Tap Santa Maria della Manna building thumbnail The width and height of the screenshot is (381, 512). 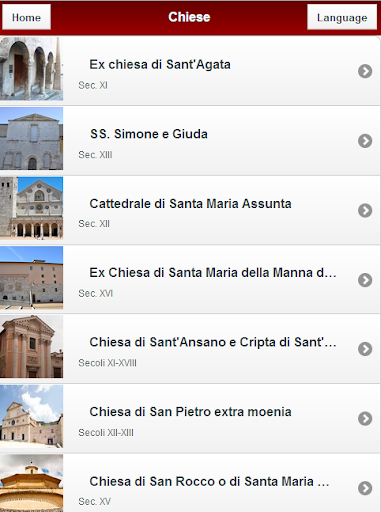[x=31, y=278]
